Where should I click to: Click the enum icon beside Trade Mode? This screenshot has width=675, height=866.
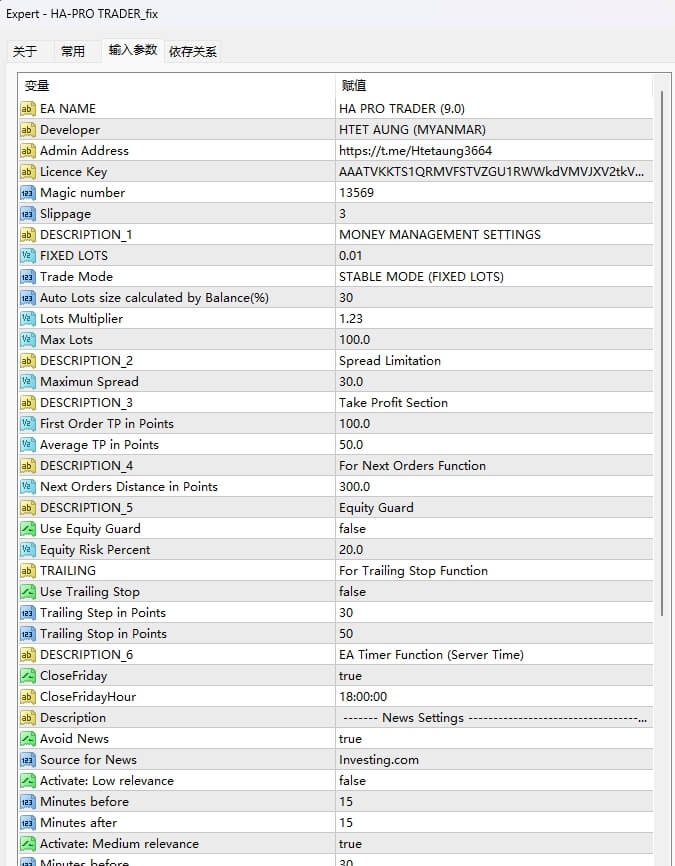(28, 276)
